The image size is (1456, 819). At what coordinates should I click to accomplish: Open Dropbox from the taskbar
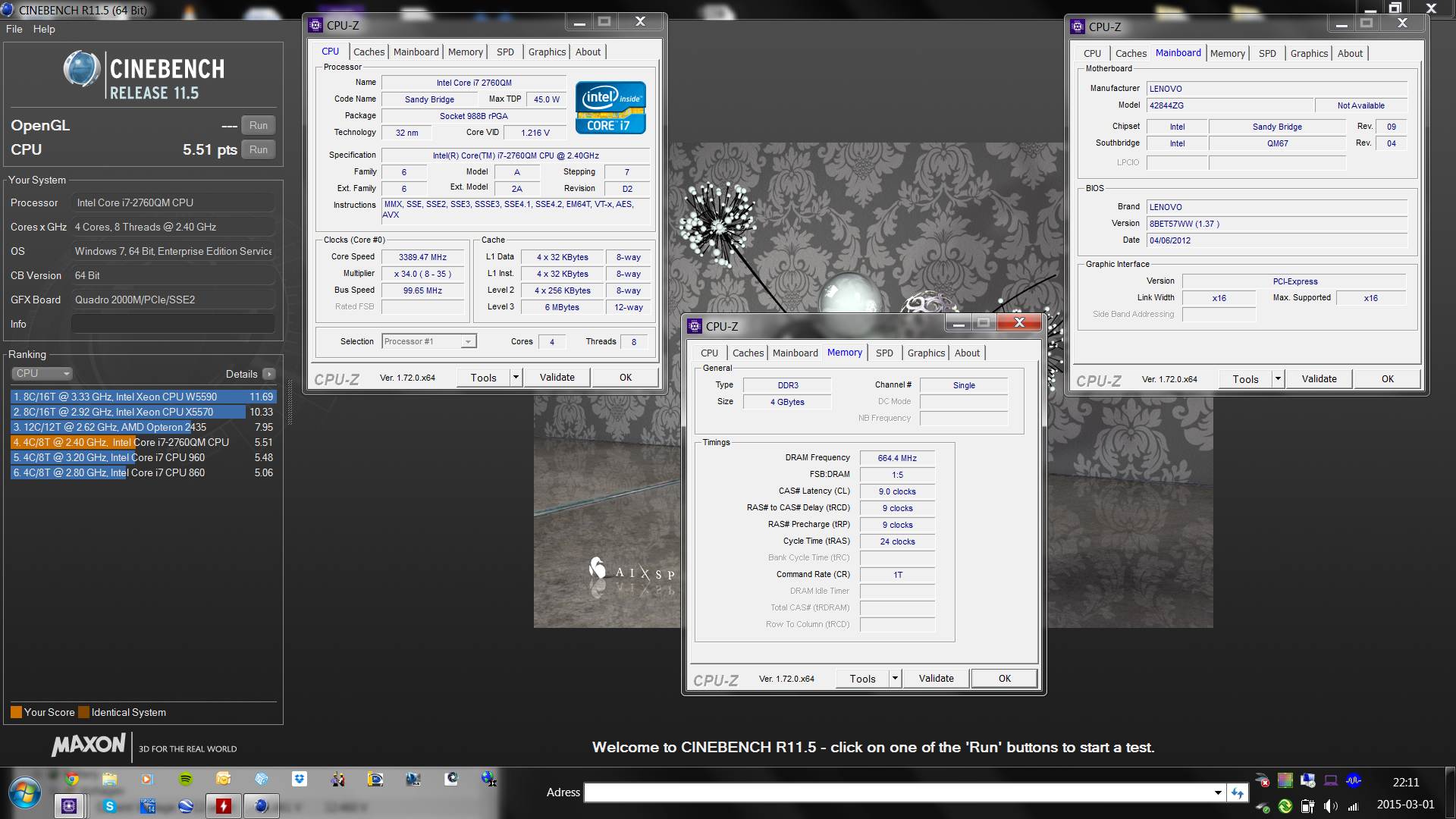pyautogui.click(x=300, y=779)
